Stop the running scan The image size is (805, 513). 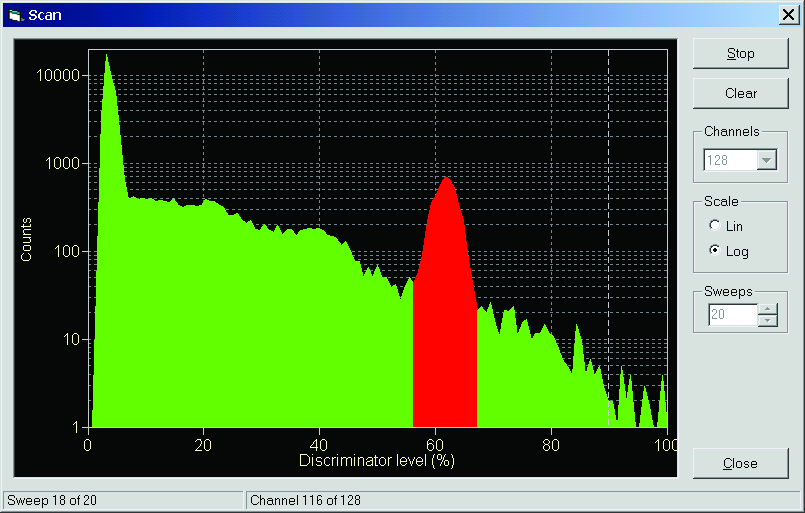pyautogui.click(x=740, y=53)
